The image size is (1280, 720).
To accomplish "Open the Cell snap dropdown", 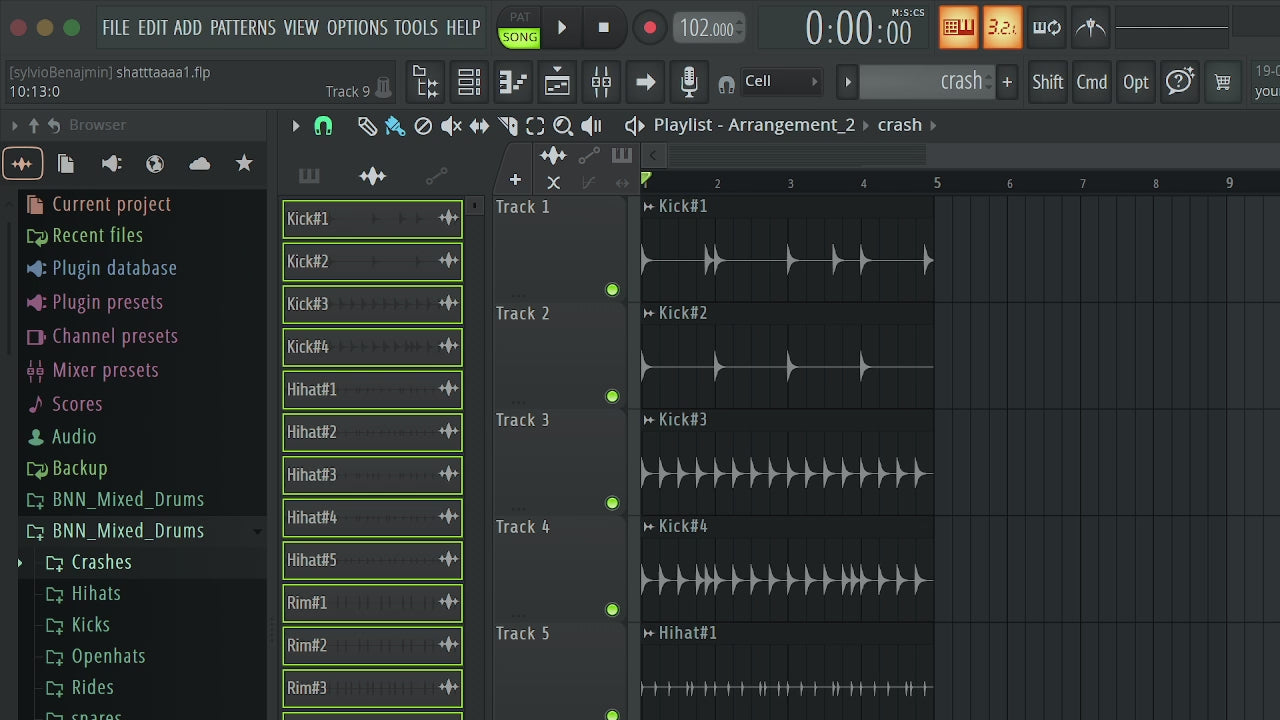I will click(782, 82).
